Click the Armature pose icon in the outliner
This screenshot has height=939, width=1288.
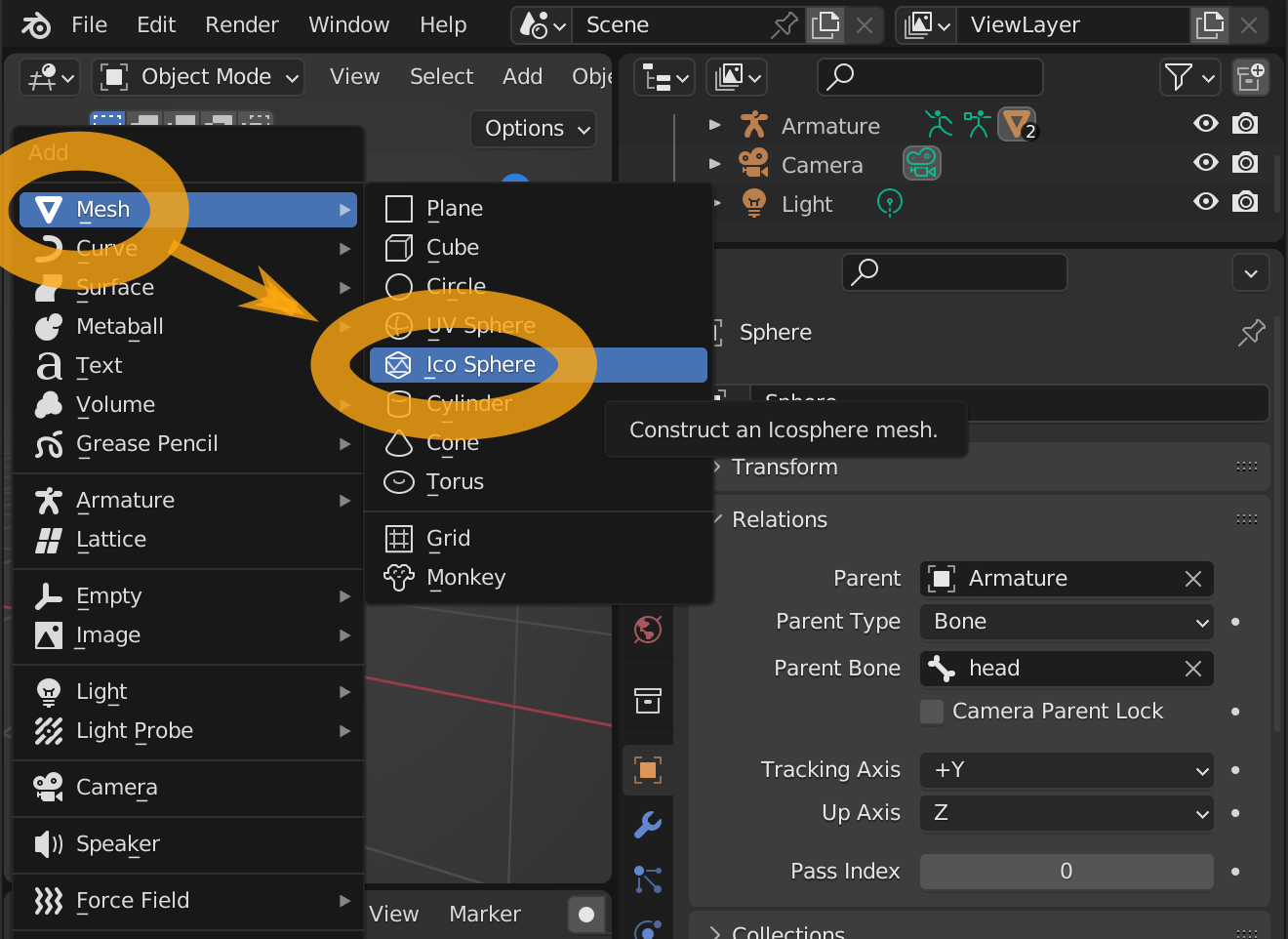[x=939, y=124]
